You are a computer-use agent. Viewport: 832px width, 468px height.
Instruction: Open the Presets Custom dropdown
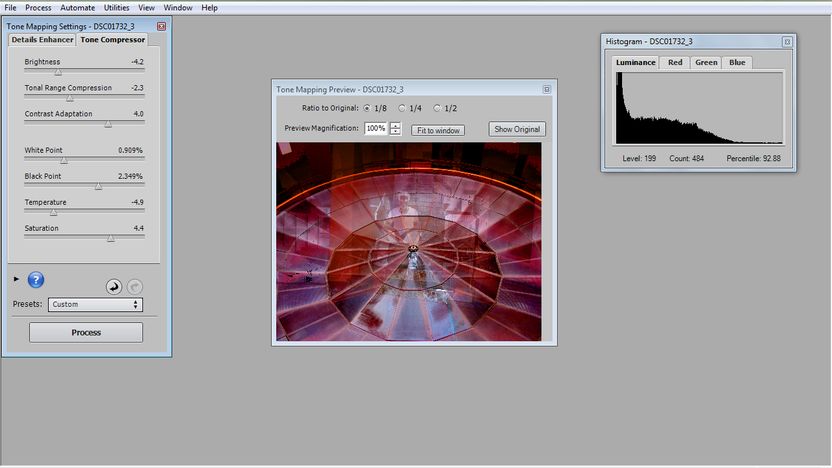(95, 305)
